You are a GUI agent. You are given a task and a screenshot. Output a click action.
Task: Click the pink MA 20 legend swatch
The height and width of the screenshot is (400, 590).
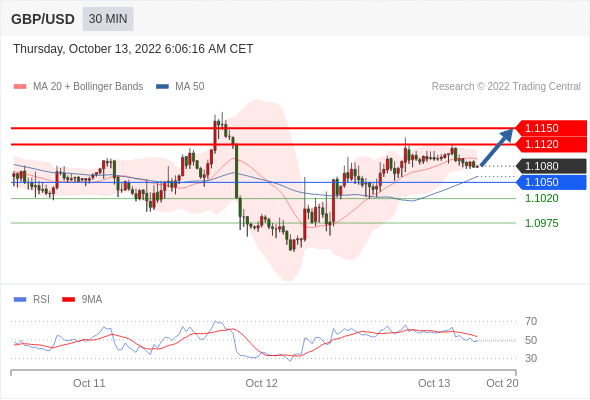[20, 87]
